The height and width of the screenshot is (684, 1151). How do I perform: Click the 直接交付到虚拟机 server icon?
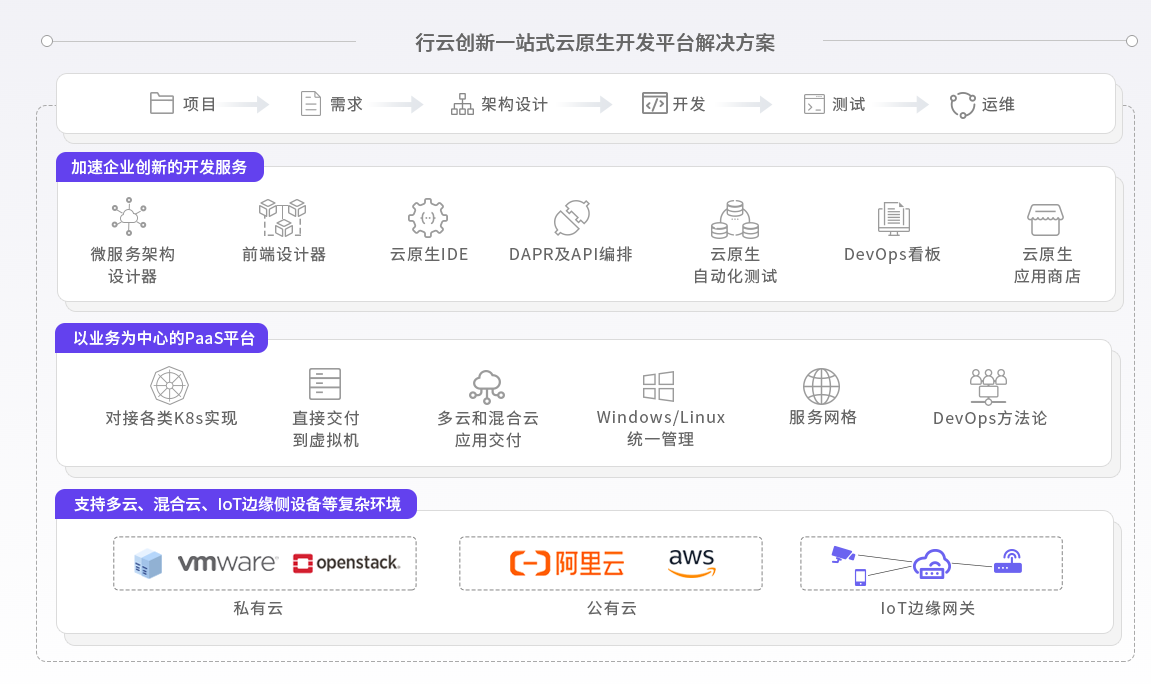(323, 383)
